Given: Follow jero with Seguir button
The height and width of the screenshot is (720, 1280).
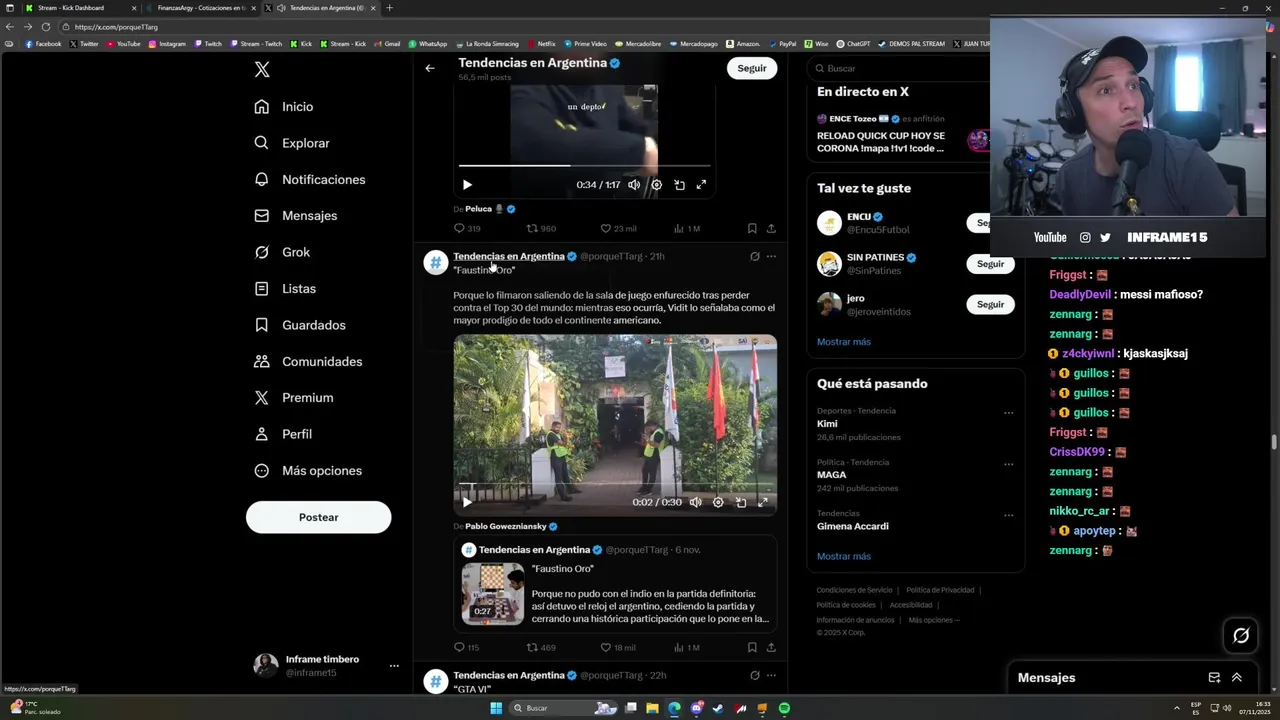Looking at the screenshot, I should 990,305.
